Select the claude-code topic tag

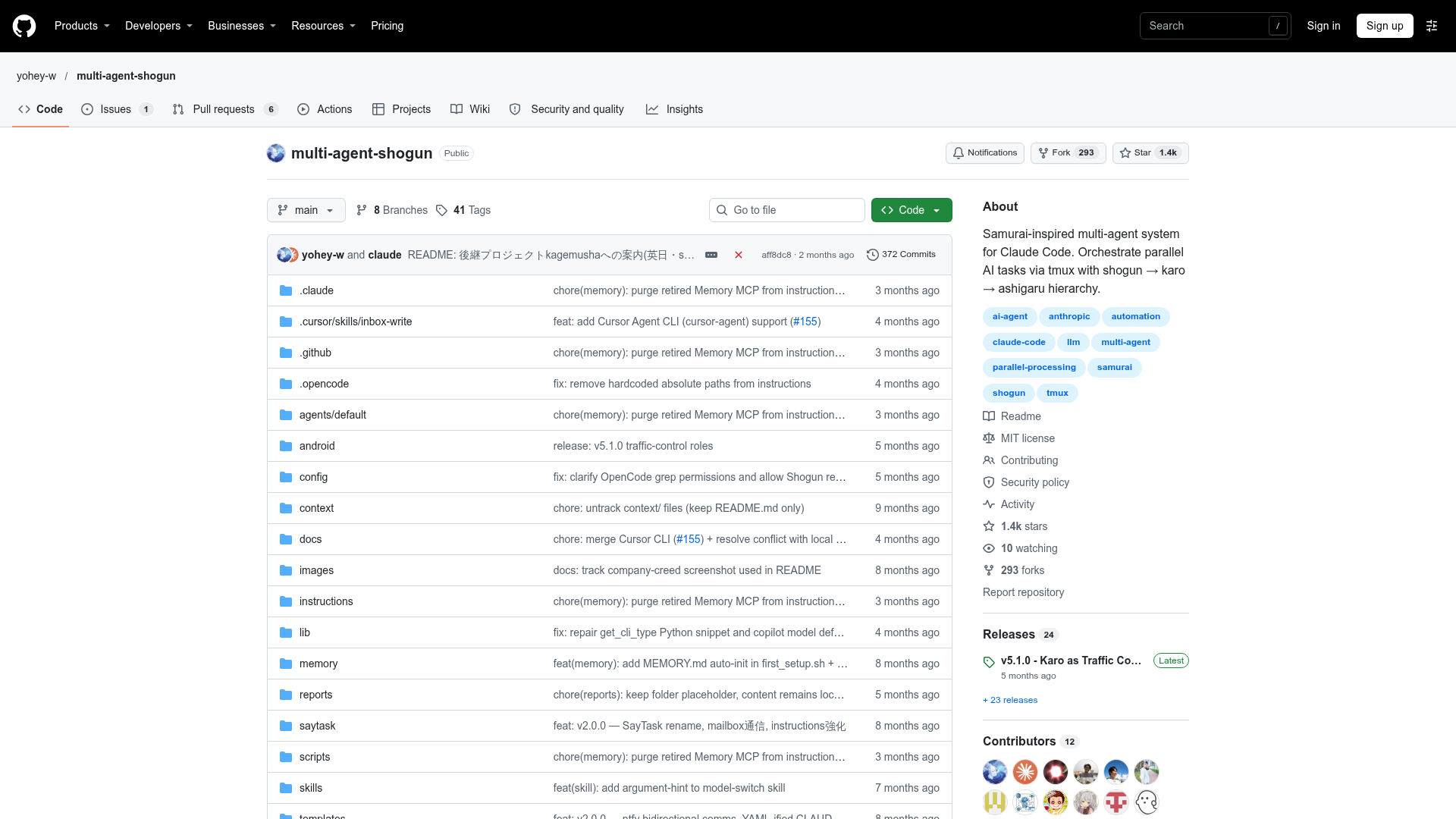pos(1018,342)
